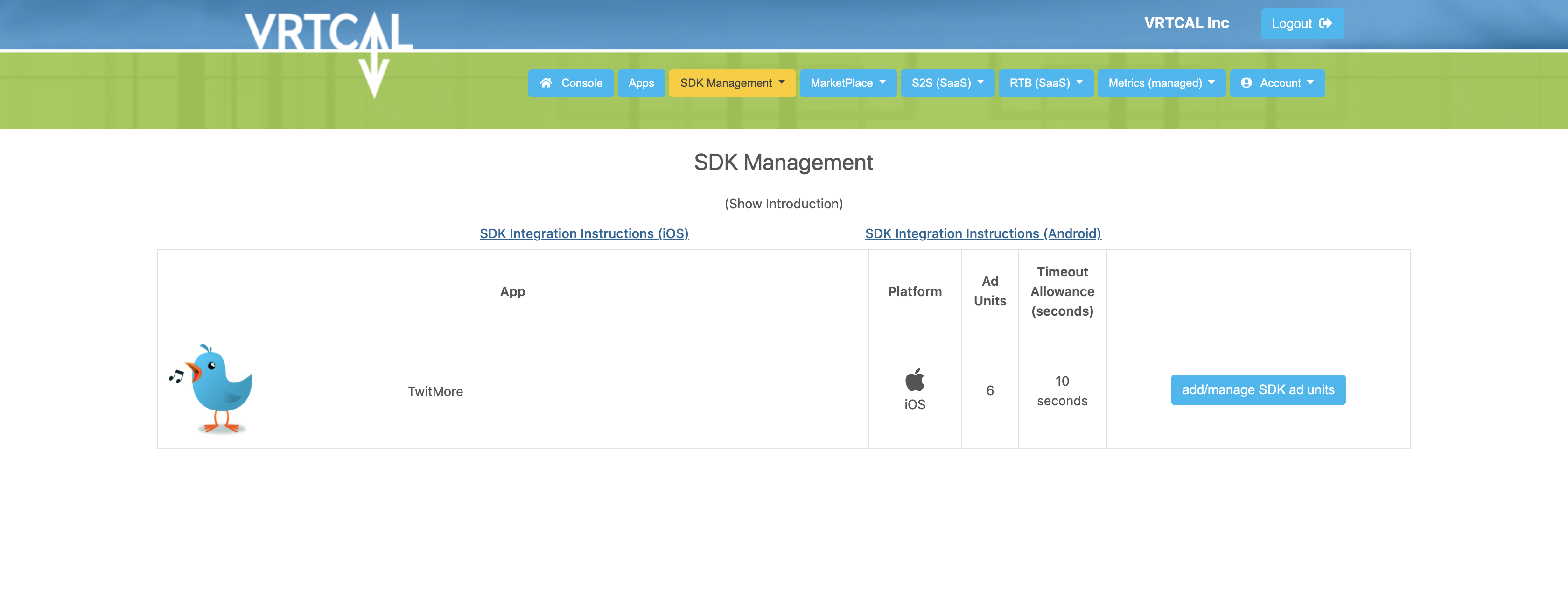
Task: Expand the SDK Management dropdown
Action: click(x=732, y=83)
